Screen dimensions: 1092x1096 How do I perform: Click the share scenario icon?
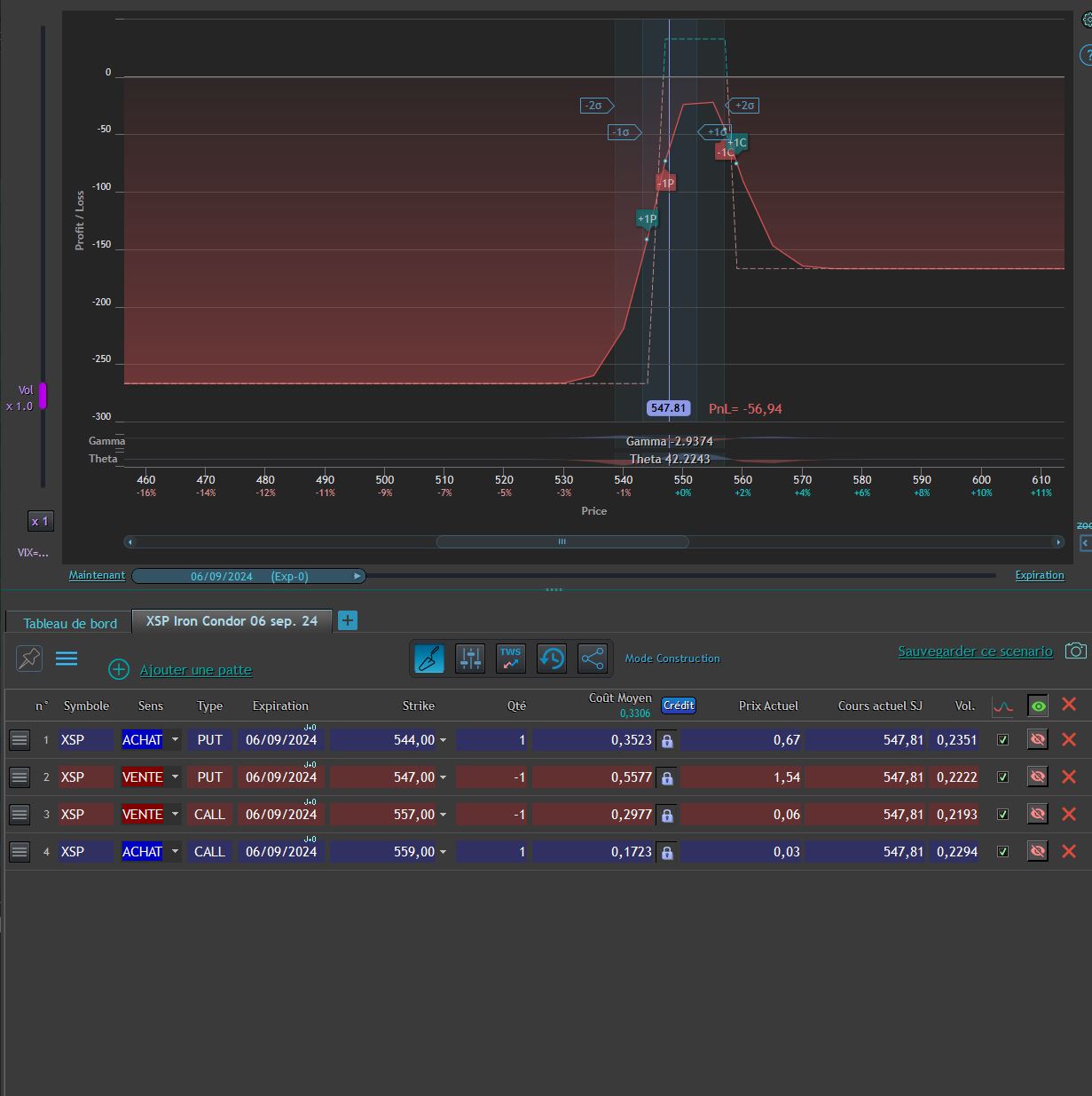click(x=593, y=658)
